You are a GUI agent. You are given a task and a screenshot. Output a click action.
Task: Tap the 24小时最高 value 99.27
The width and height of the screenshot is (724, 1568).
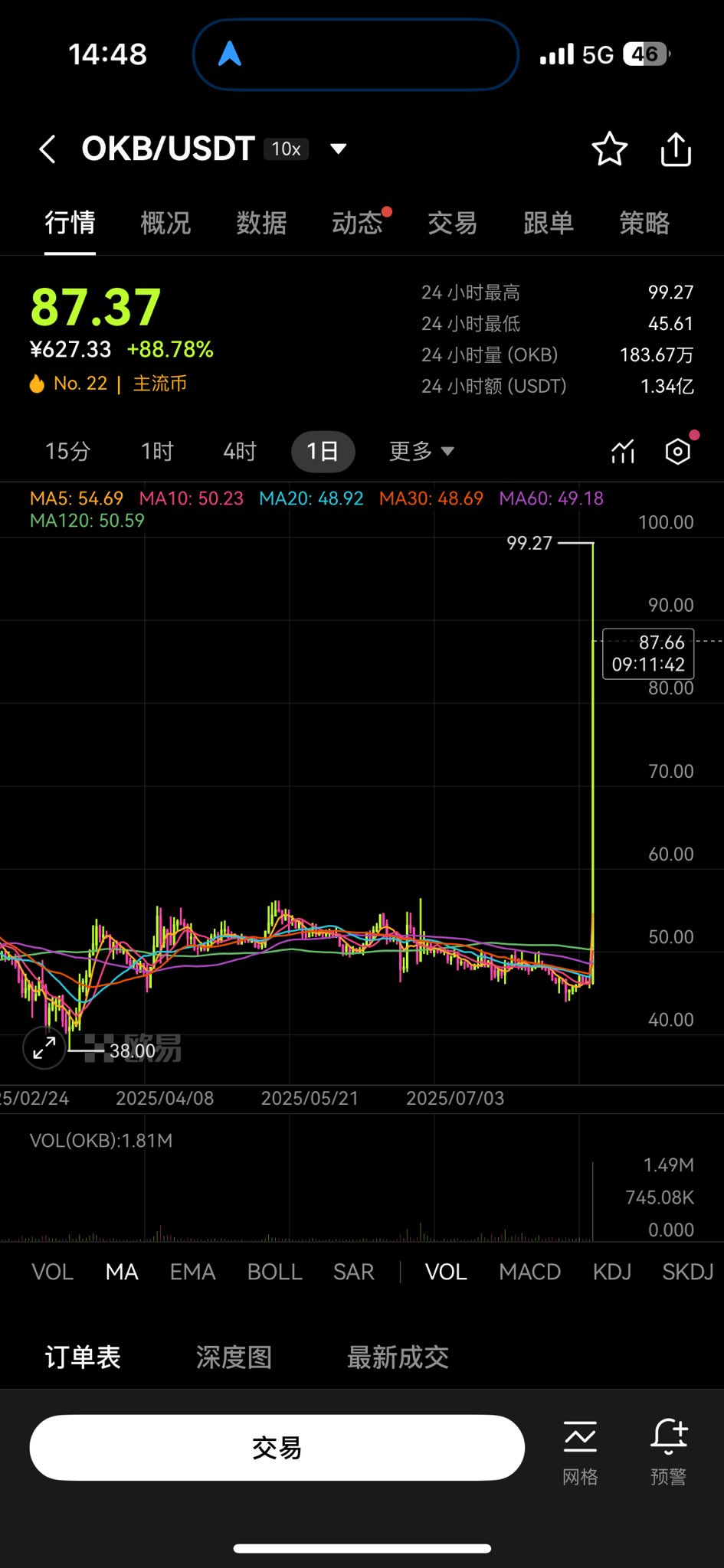670,292
